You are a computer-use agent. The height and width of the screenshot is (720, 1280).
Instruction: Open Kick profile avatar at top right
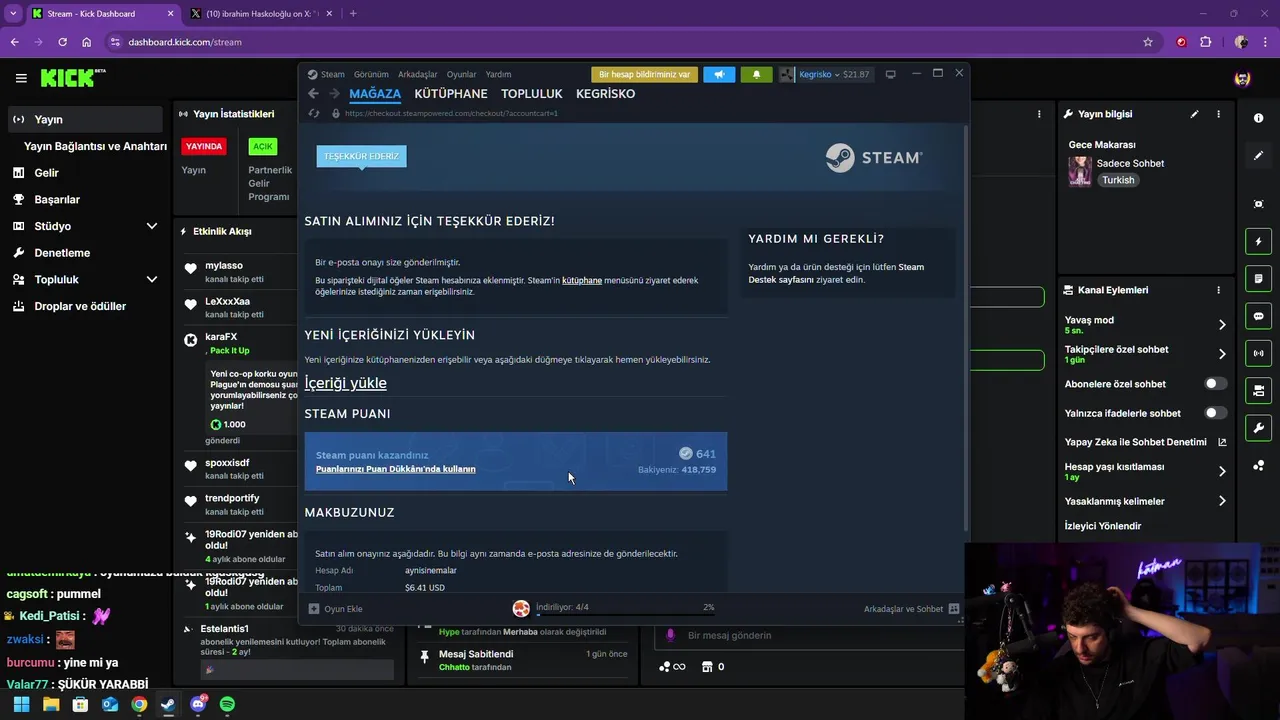1242,78
